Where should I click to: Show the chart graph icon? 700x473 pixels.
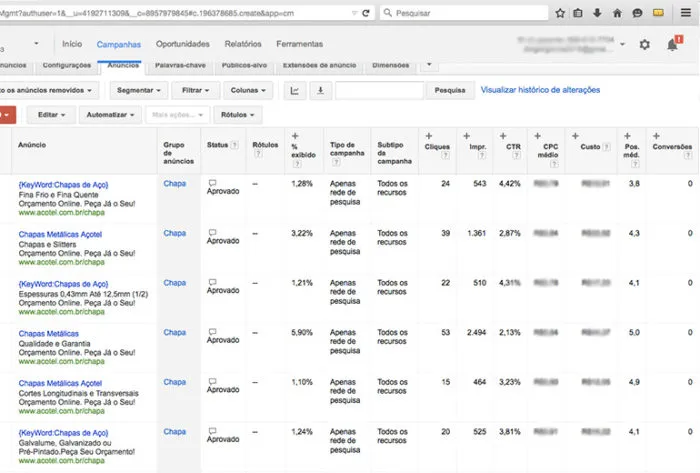(x=295, y=91)
